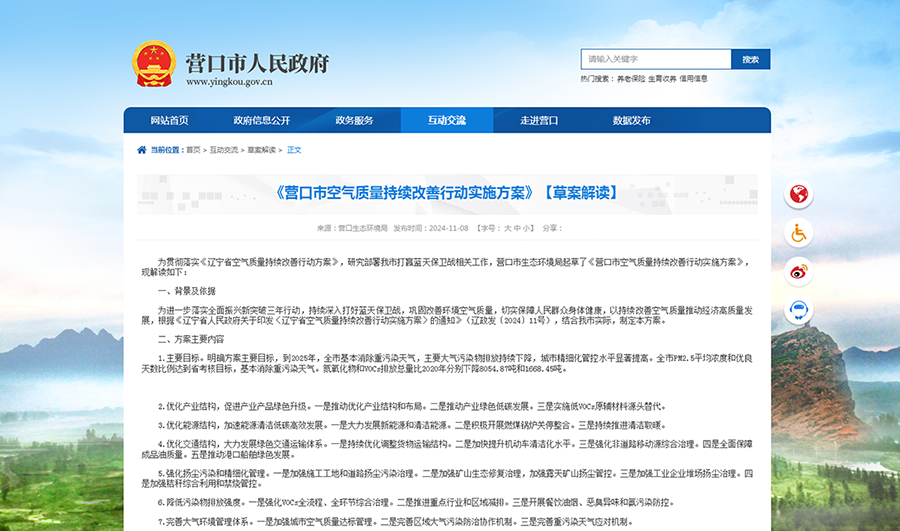Click the red globe icon in sidebar
Image resolution: width=900 pixels, height=531 pixels.
799,195
